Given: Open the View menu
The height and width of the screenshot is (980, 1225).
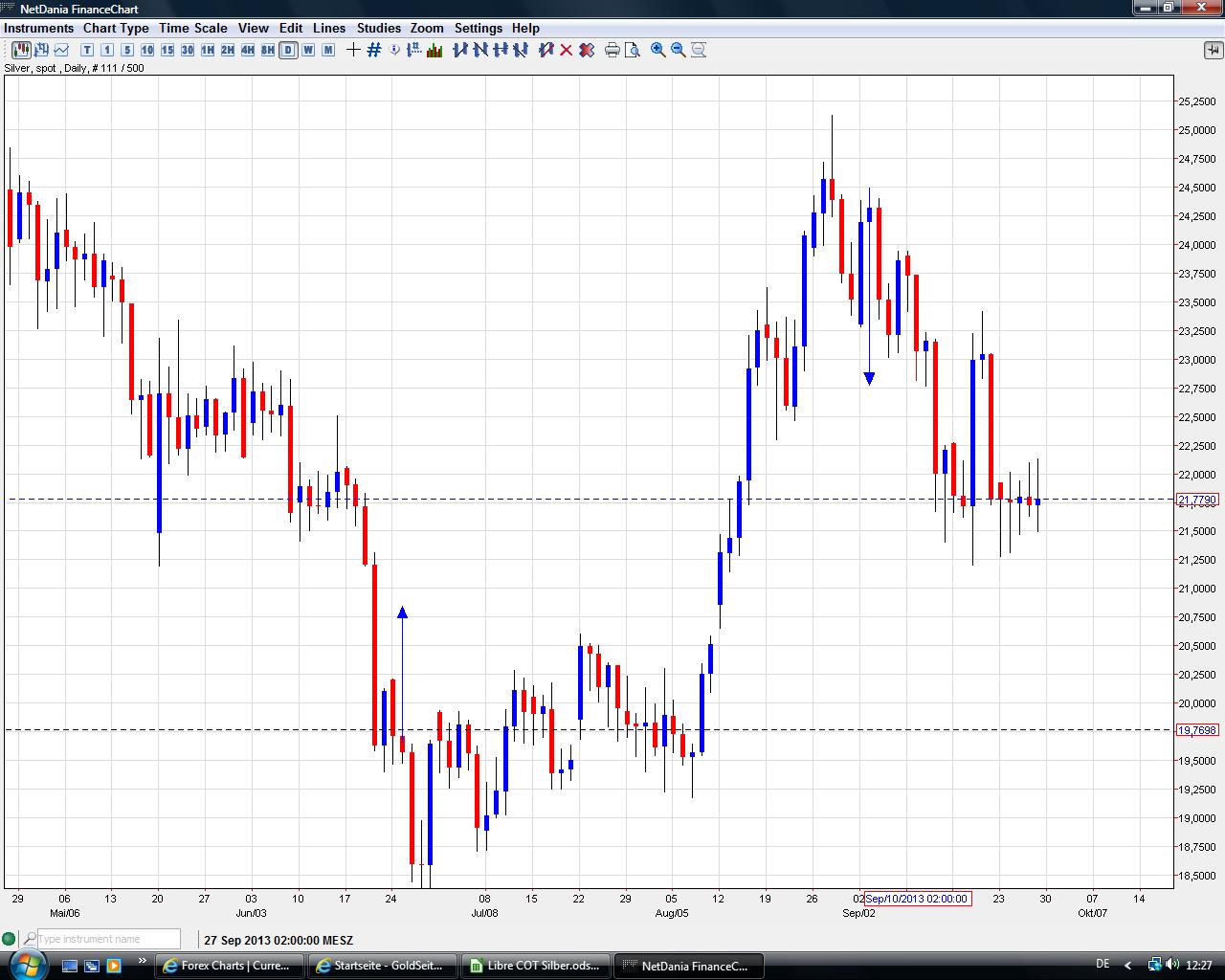Looking at the screenshot, I should [254, 28].
